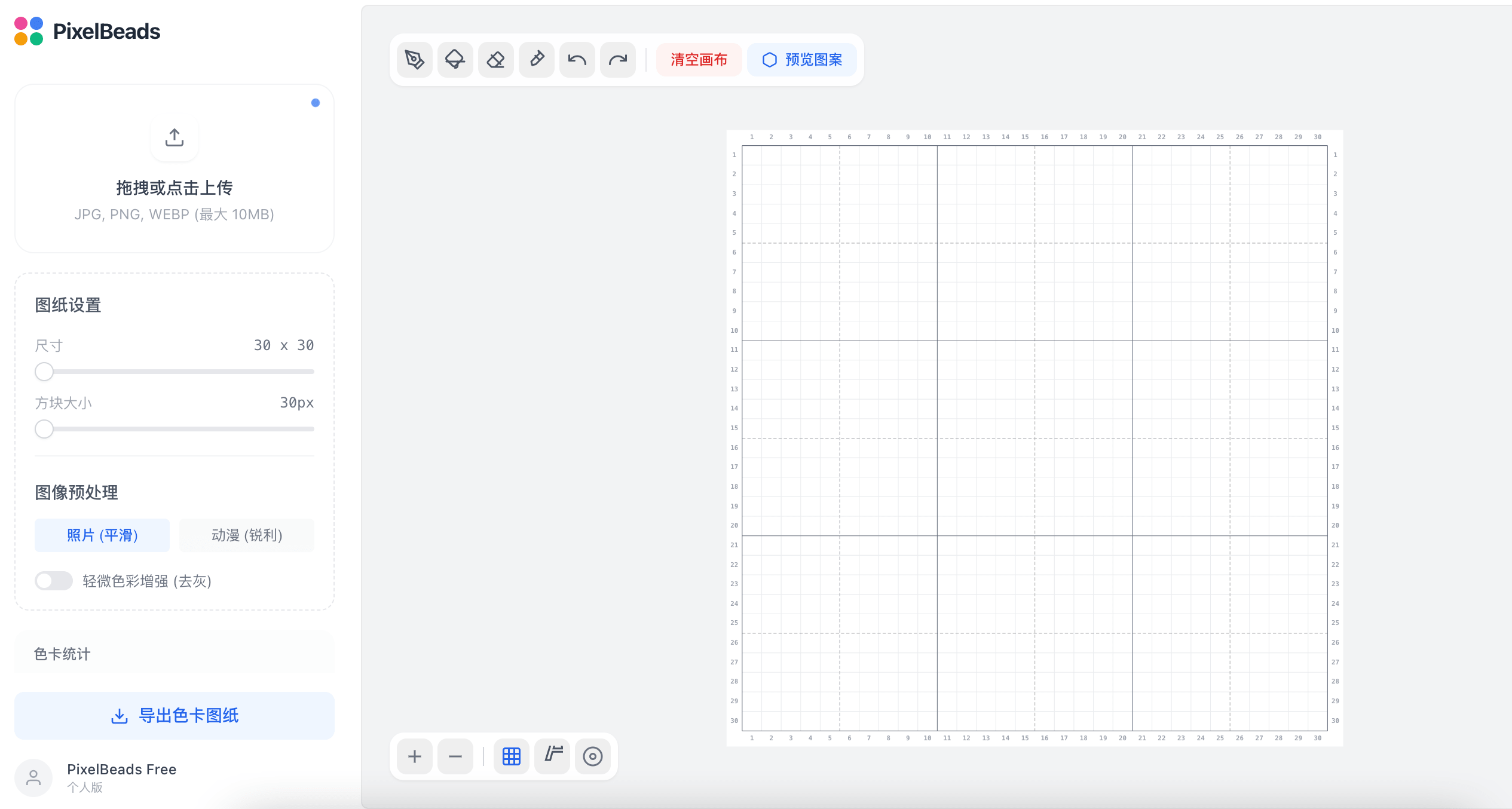This screenshot has height=809, width=1512.
Task: Click the 清空画布 button
Action: point(699,60)
